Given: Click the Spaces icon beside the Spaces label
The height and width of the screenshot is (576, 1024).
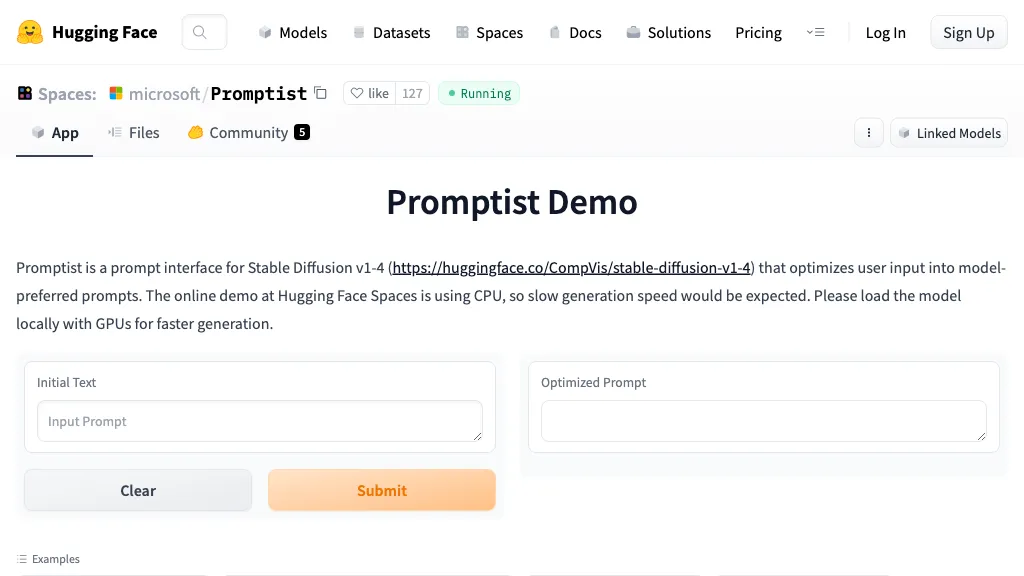Looking at the screenshot, I should pyautogui.click(x=25, y=93).
